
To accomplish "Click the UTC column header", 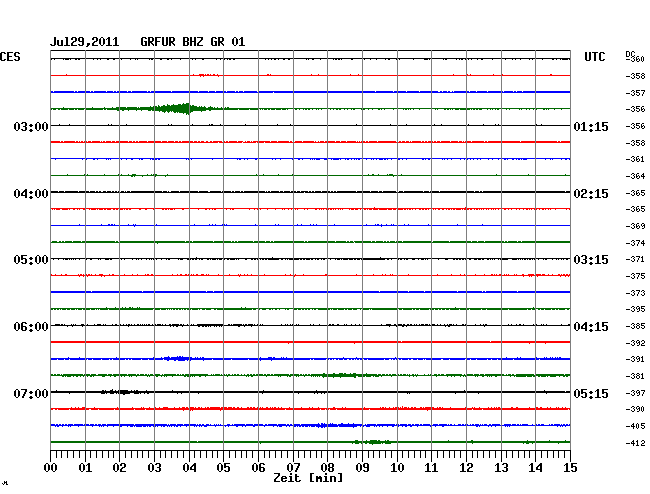I will [x=595, y=57].
